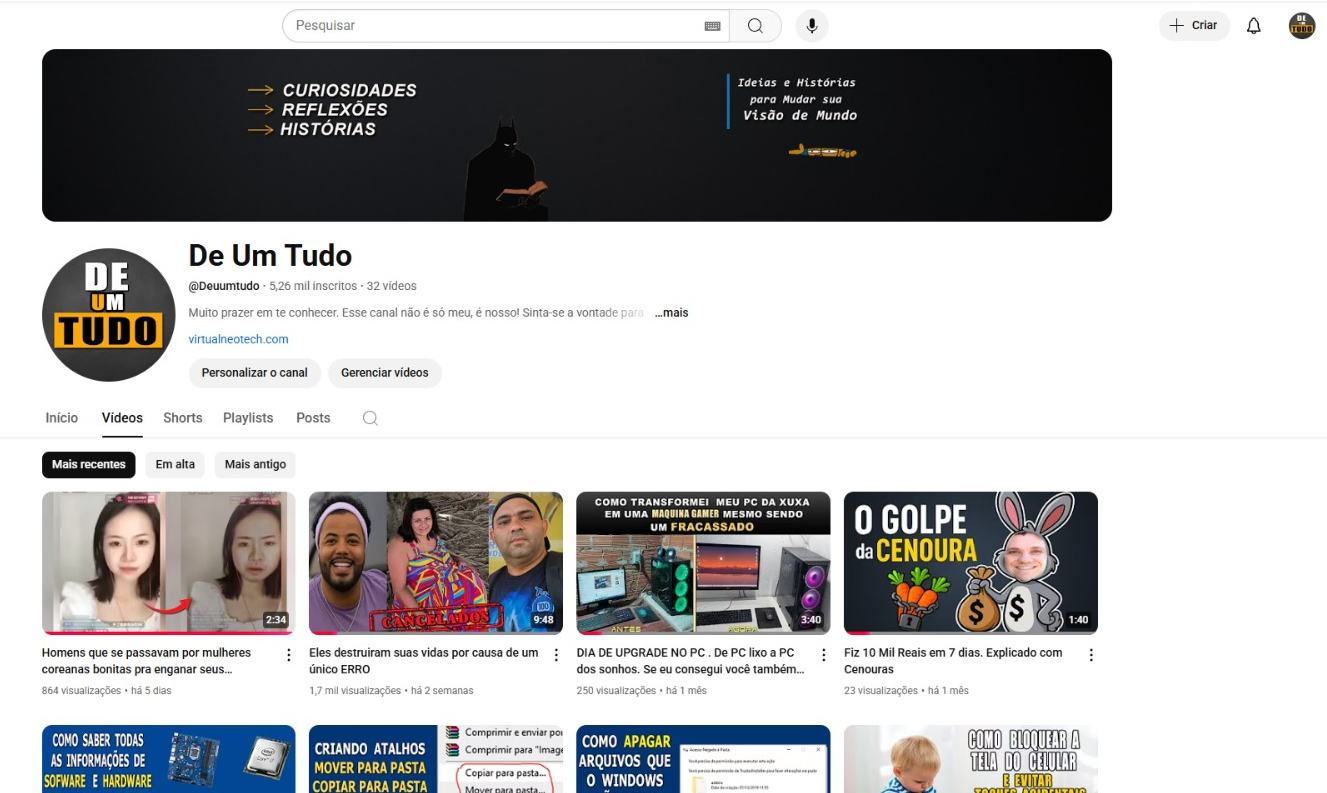Click the Criar button
Image resolution: width=1327 pixels, height=793 pixels.
[x=1194, y=26]
